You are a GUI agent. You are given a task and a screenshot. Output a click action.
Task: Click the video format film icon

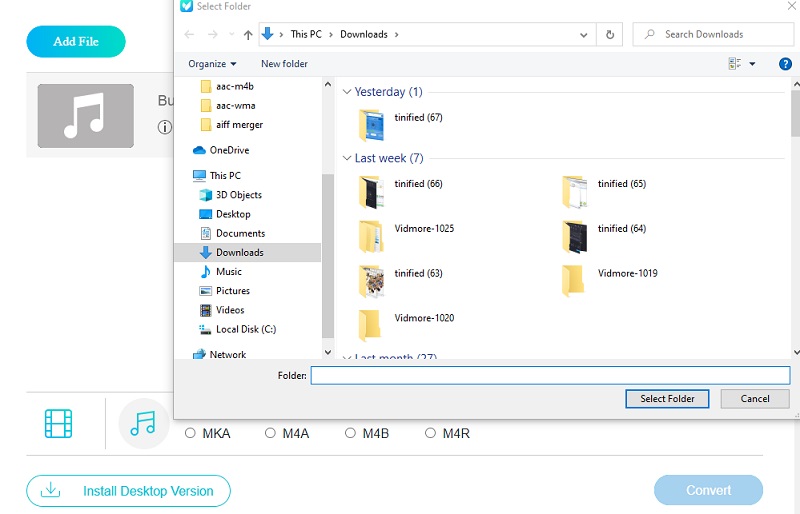pos(59,424)
